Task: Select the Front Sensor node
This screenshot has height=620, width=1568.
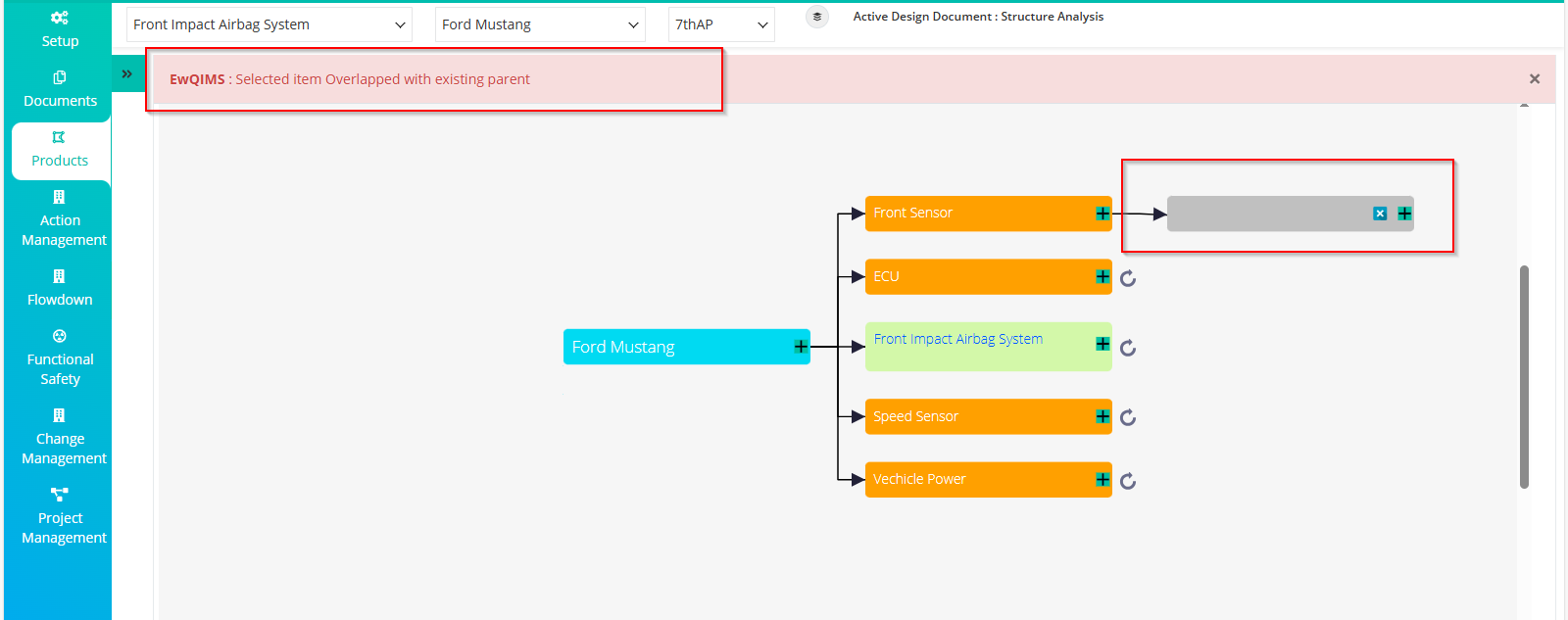Action: 989,214
